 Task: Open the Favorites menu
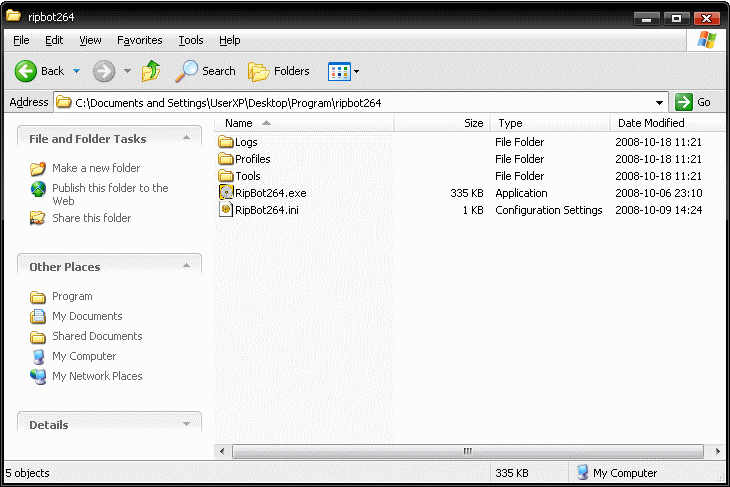[139, 40]
